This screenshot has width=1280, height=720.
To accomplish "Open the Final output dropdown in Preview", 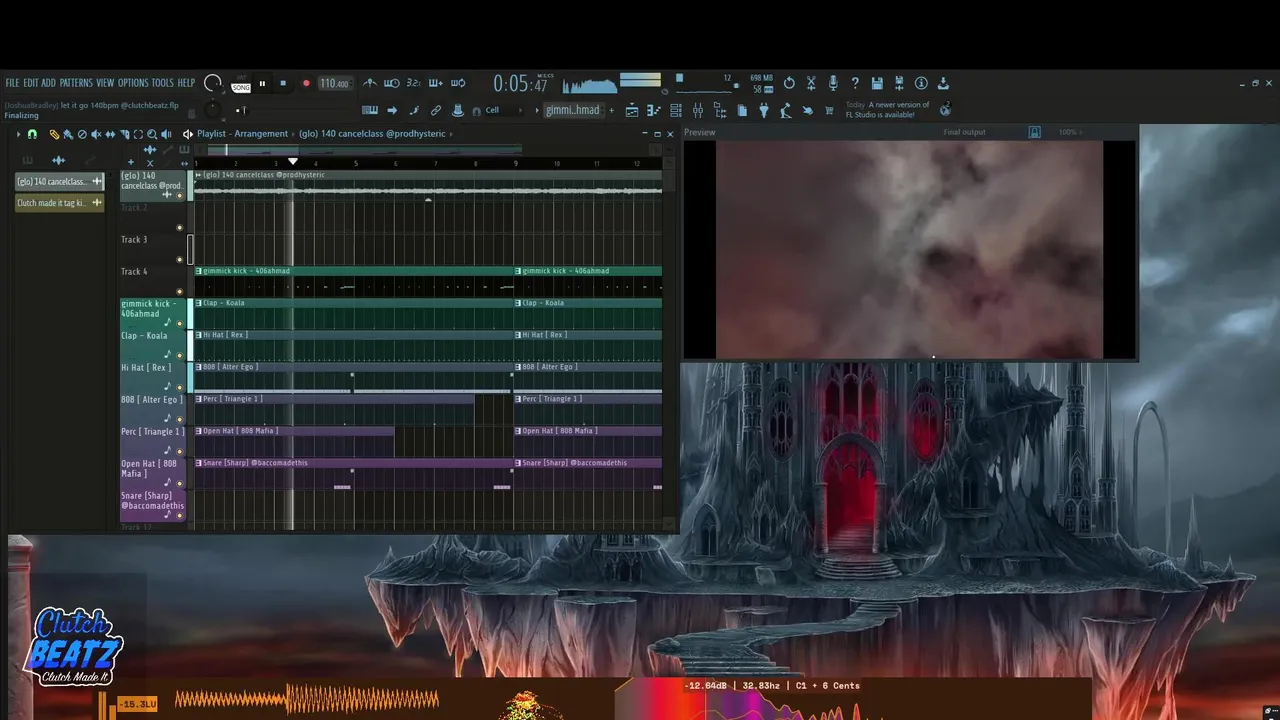I will (965, 132).
